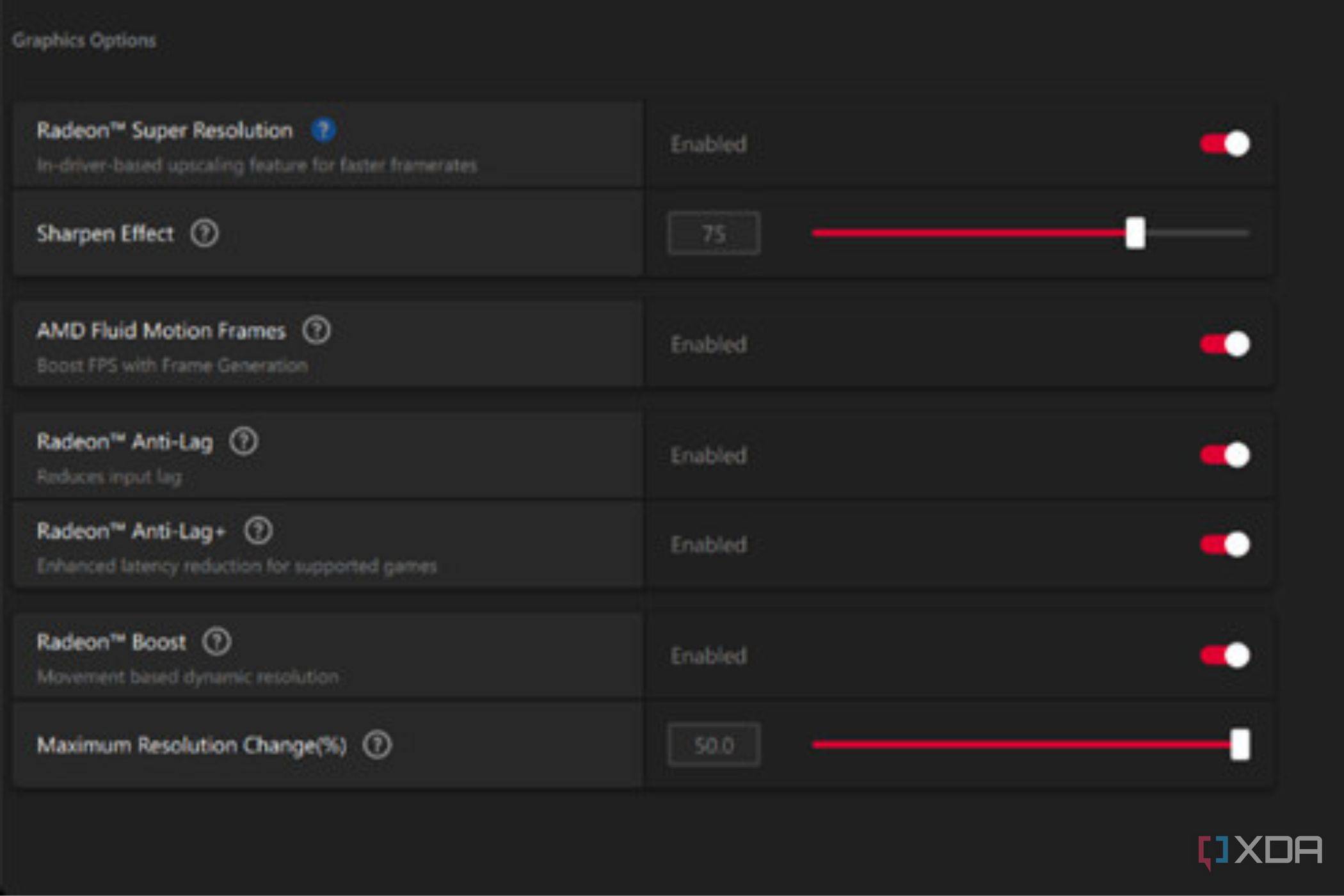The image size is (1344, 896).
Task: Click 'Reduces input lag' description text
Action: [109, 476]
